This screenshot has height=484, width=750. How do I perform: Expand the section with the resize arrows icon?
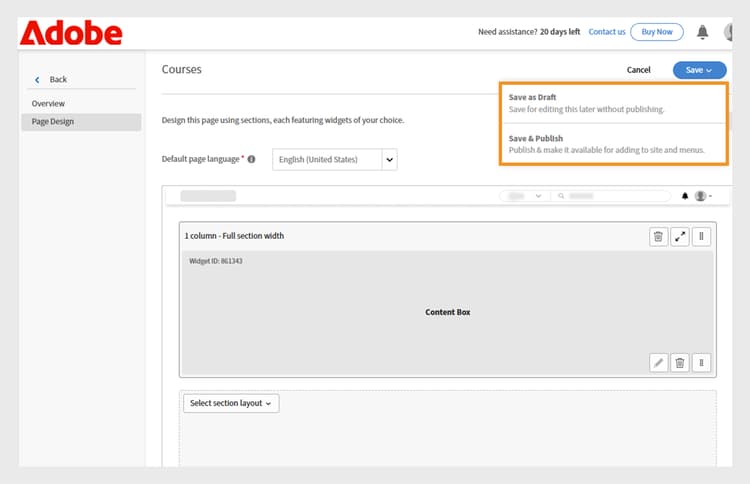click(x=680, y=237)
